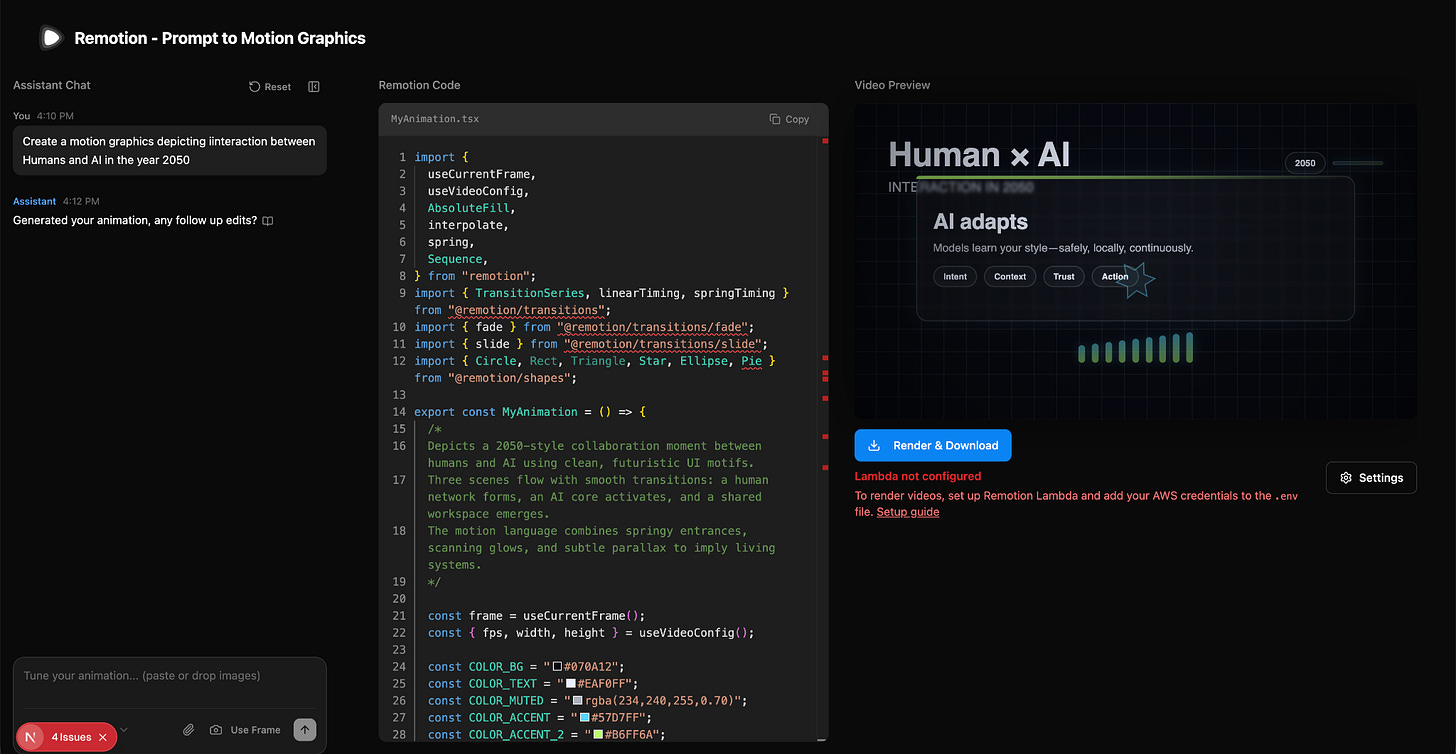
Task: Open the book icon after assistant reply
Action: coord(268,221)
